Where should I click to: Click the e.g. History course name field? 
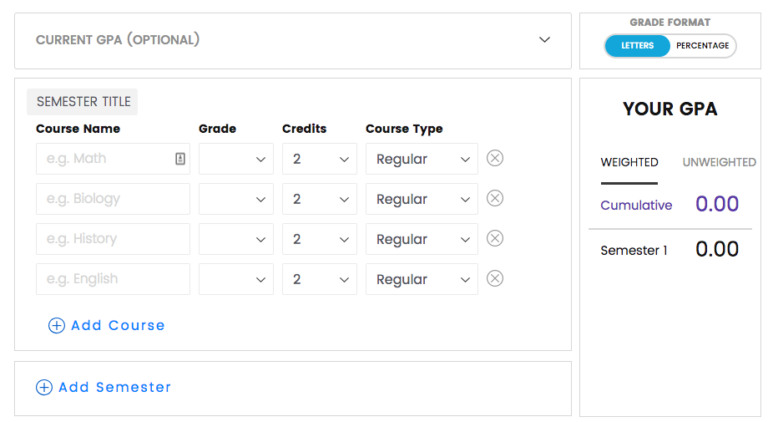[x=113, y=239]
